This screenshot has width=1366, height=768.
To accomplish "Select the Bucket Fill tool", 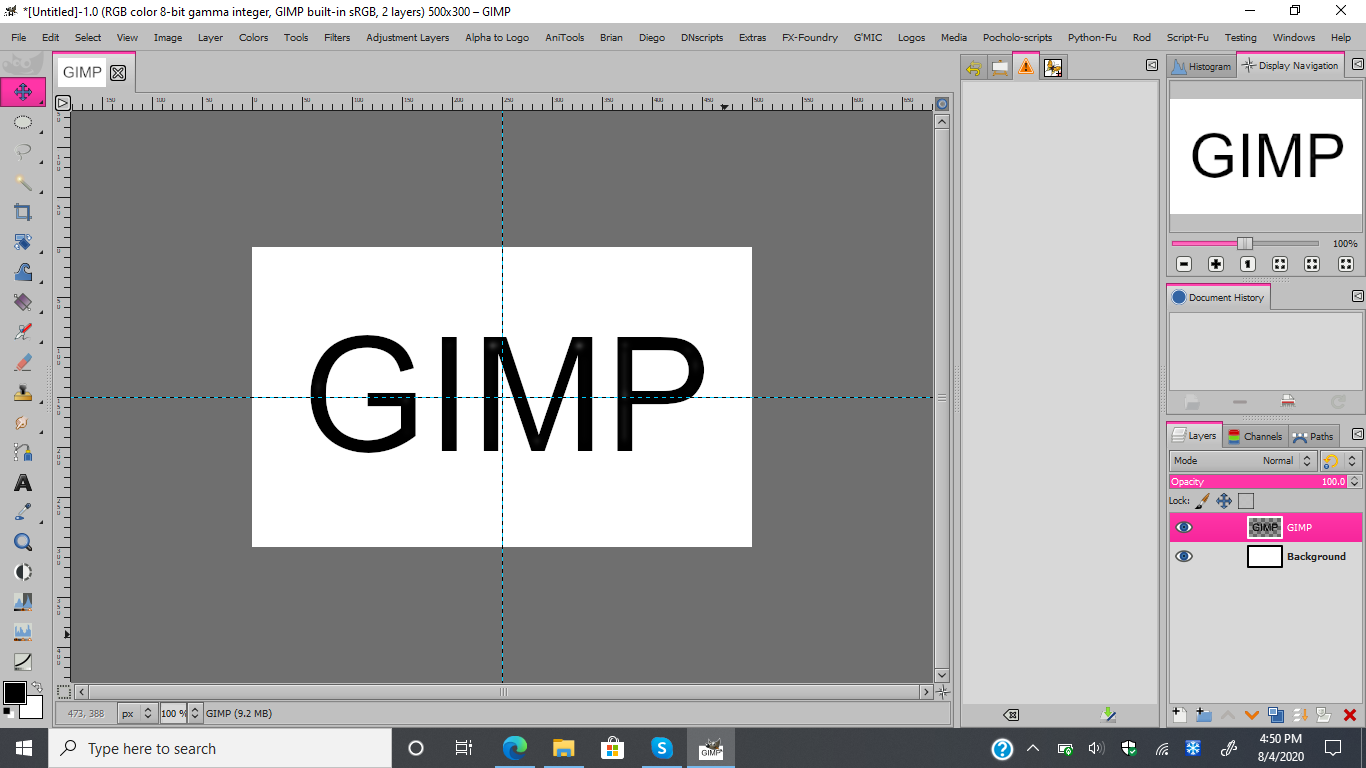I will (22, 302).
